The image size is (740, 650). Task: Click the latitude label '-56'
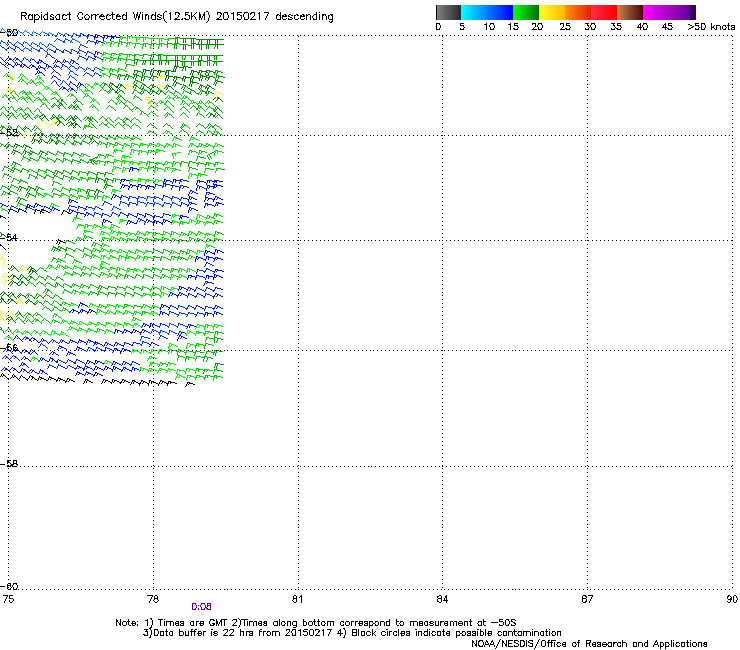click(x=9, y=347)
